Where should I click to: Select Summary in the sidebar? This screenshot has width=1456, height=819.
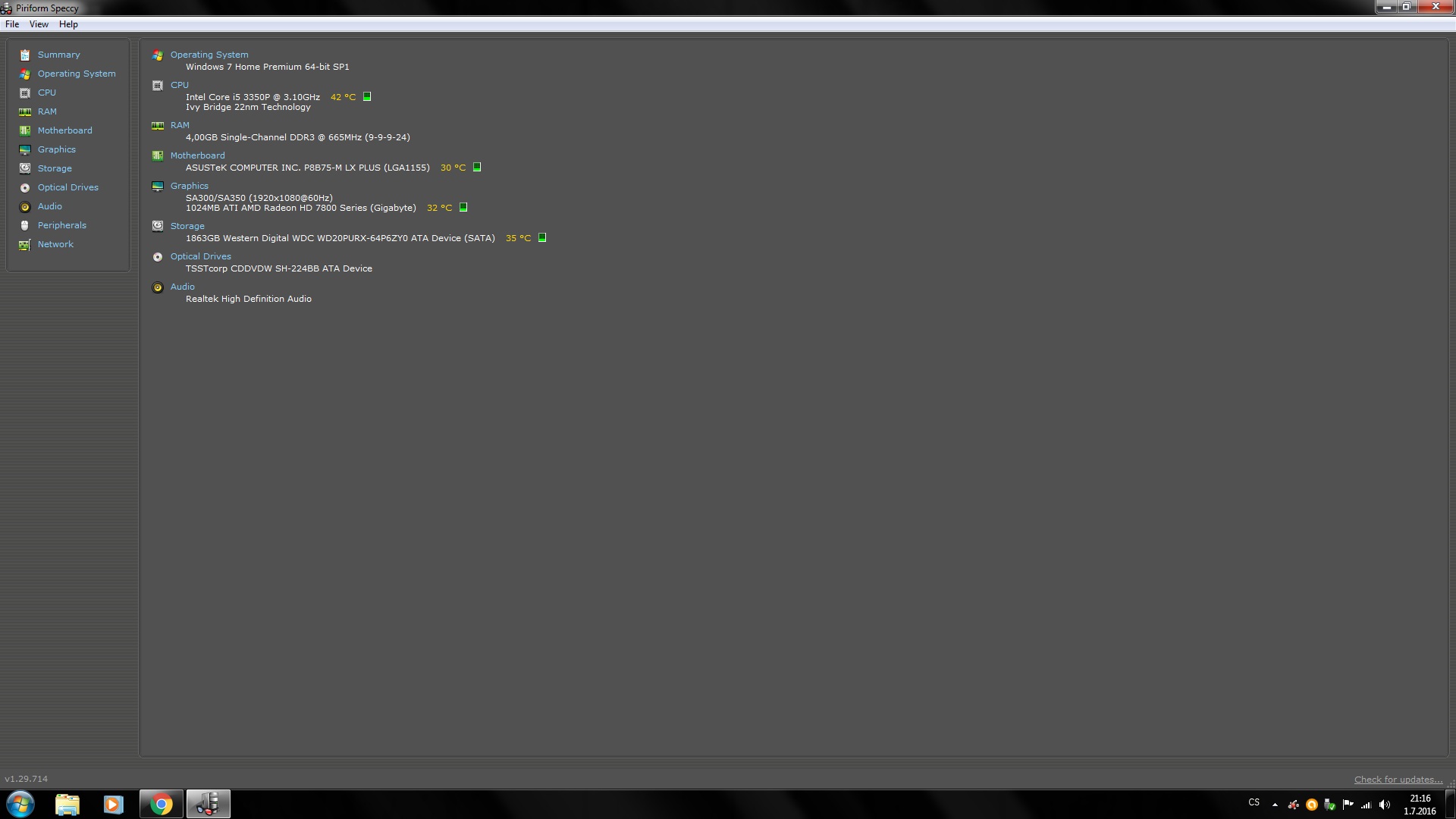point(58,55)
